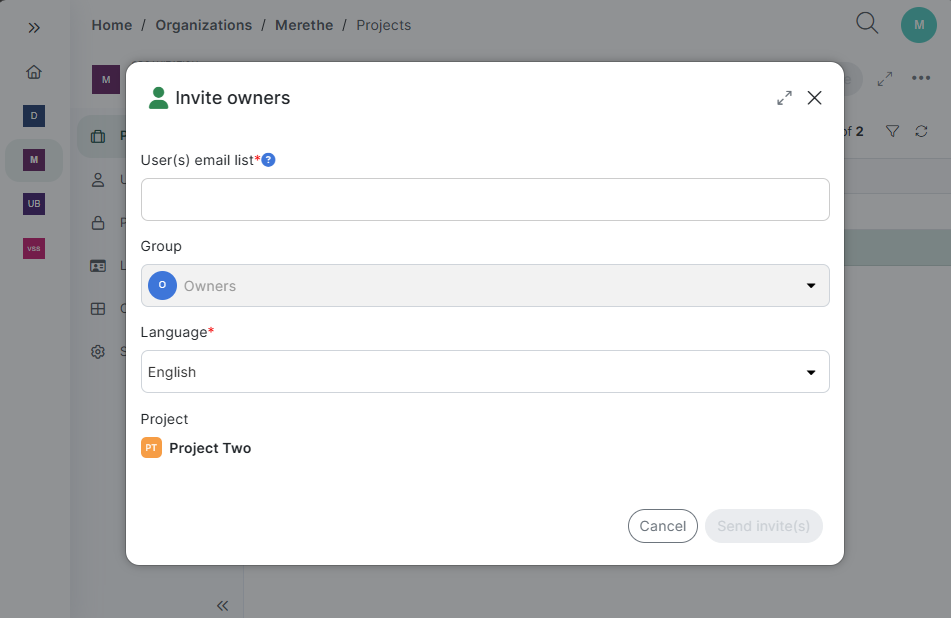Show help for user email list
951x618 pixels.
tap(268, 160)
